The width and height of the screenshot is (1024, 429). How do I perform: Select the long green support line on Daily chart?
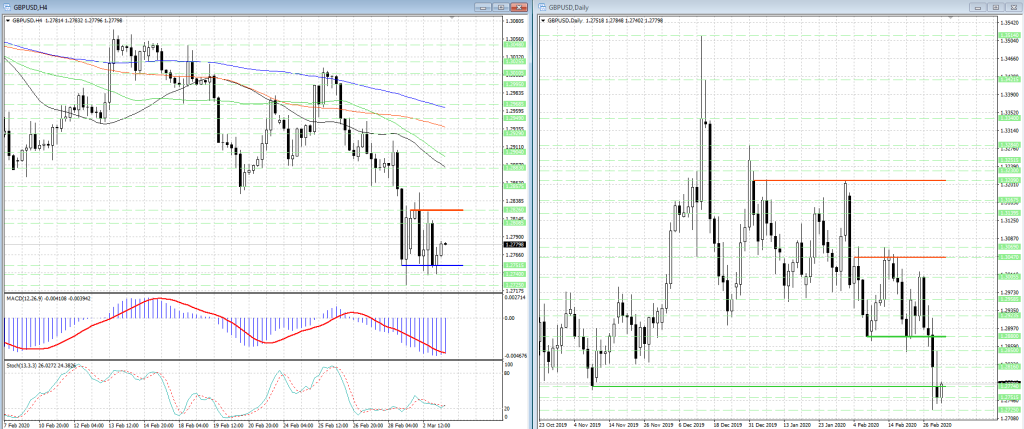769,387
